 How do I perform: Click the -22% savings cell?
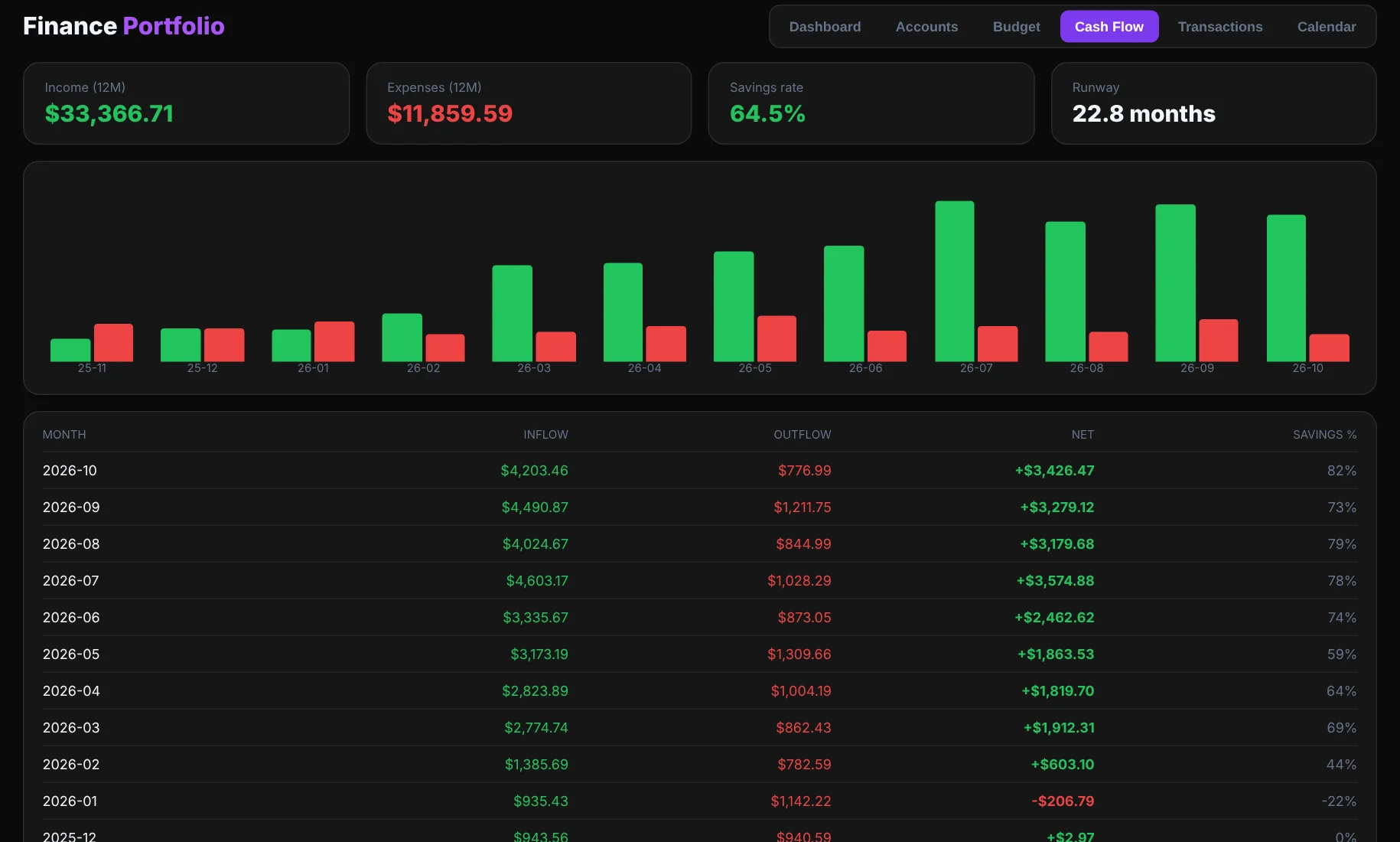pyautogui.click(x=1339, y=801)
